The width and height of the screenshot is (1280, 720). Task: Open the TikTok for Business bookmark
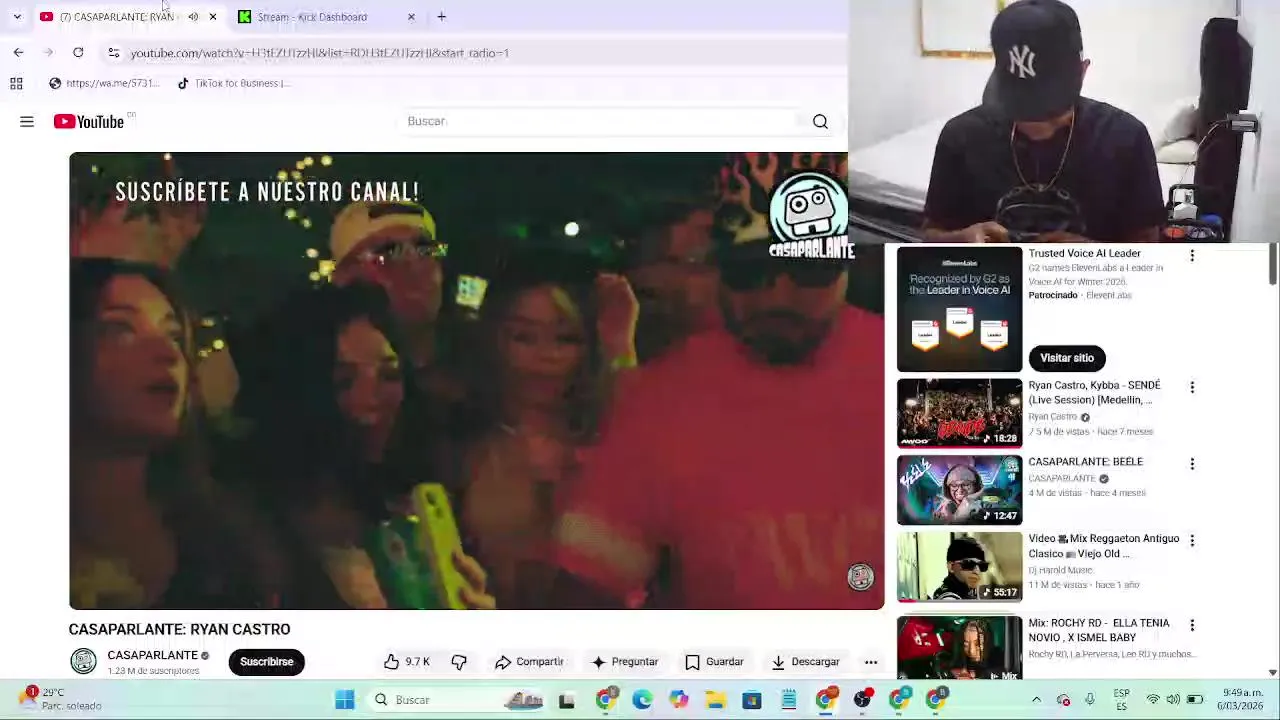click(234, 83)
